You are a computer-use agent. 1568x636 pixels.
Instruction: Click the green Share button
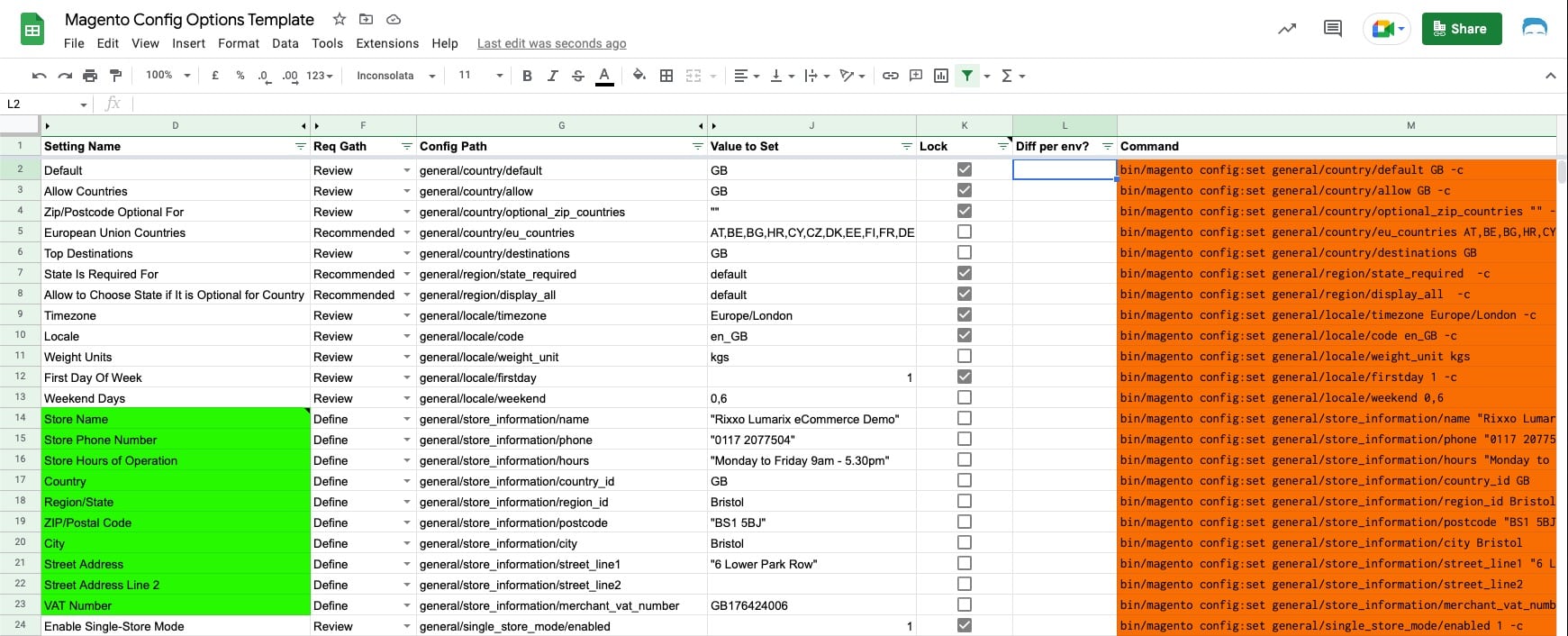pyautogui.click(x=1461, y=29)
